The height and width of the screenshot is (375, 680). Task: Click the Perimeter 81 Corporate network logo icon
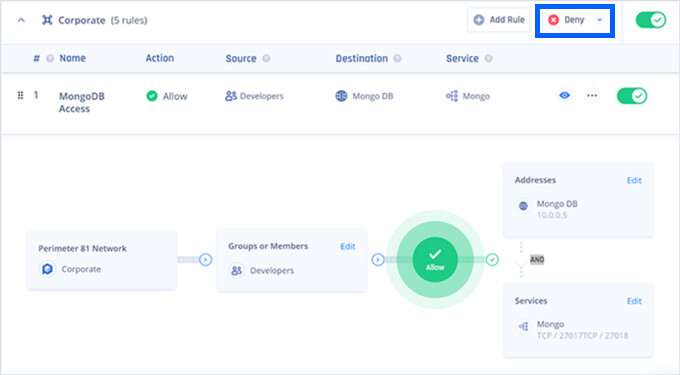pos(47,269)
